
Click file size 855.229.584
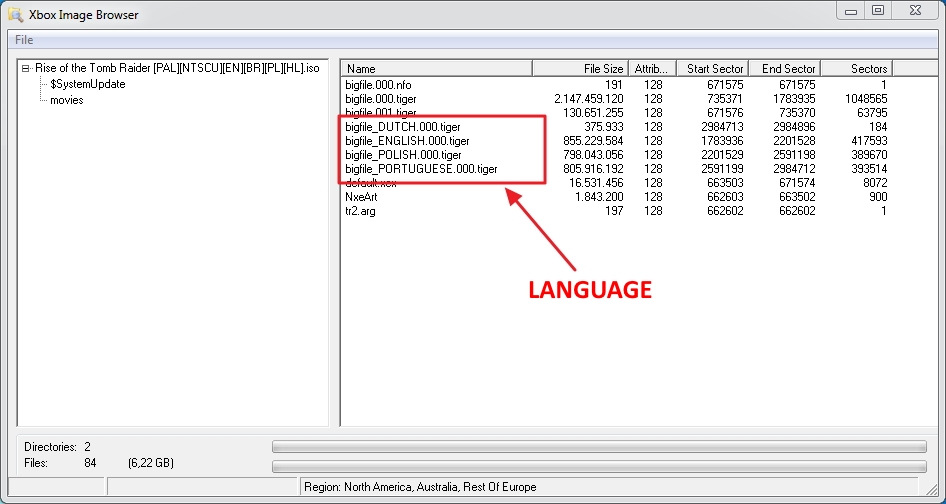pos(593,141)
